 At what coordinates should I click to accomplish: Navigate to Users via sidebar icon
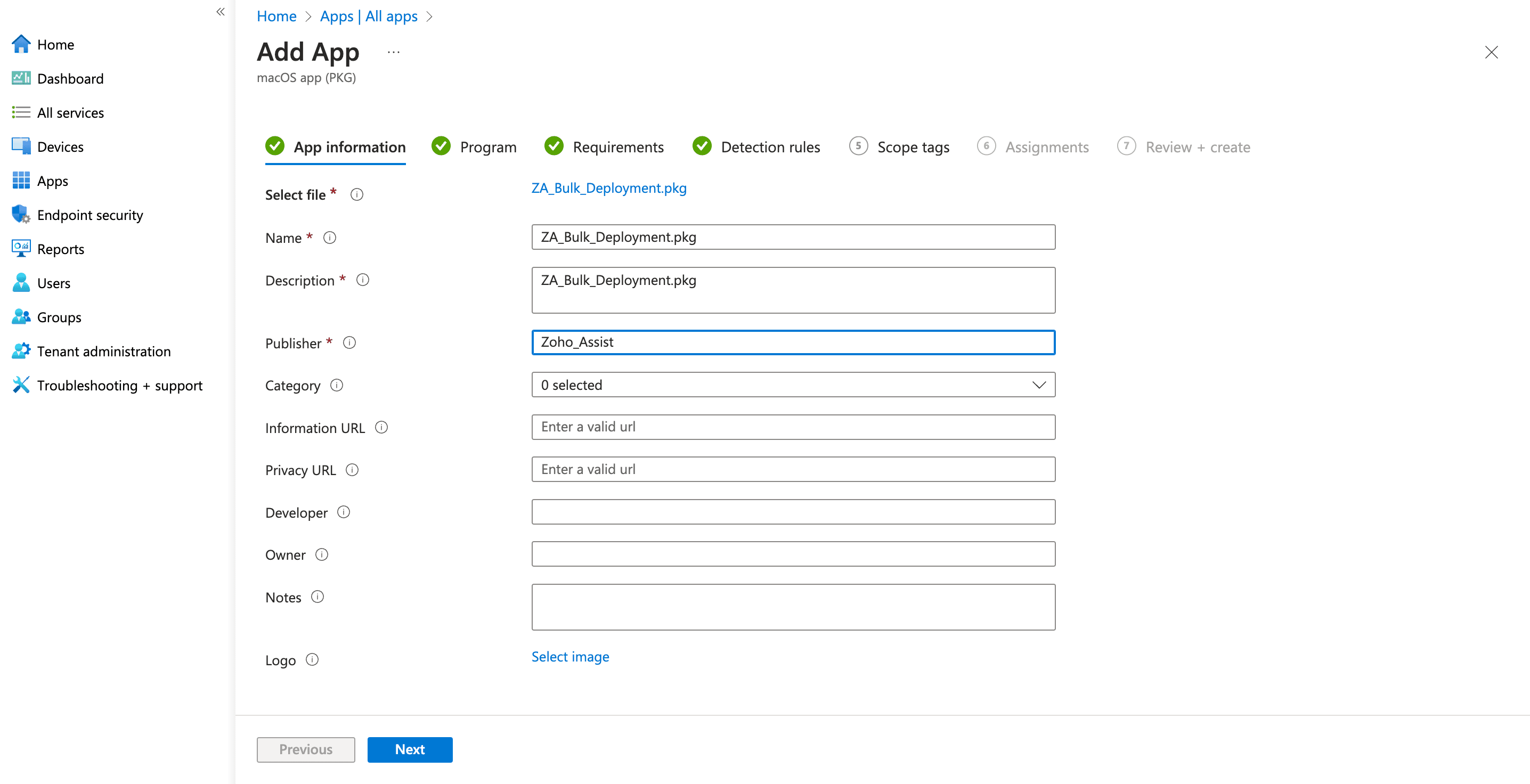point(54,283)
